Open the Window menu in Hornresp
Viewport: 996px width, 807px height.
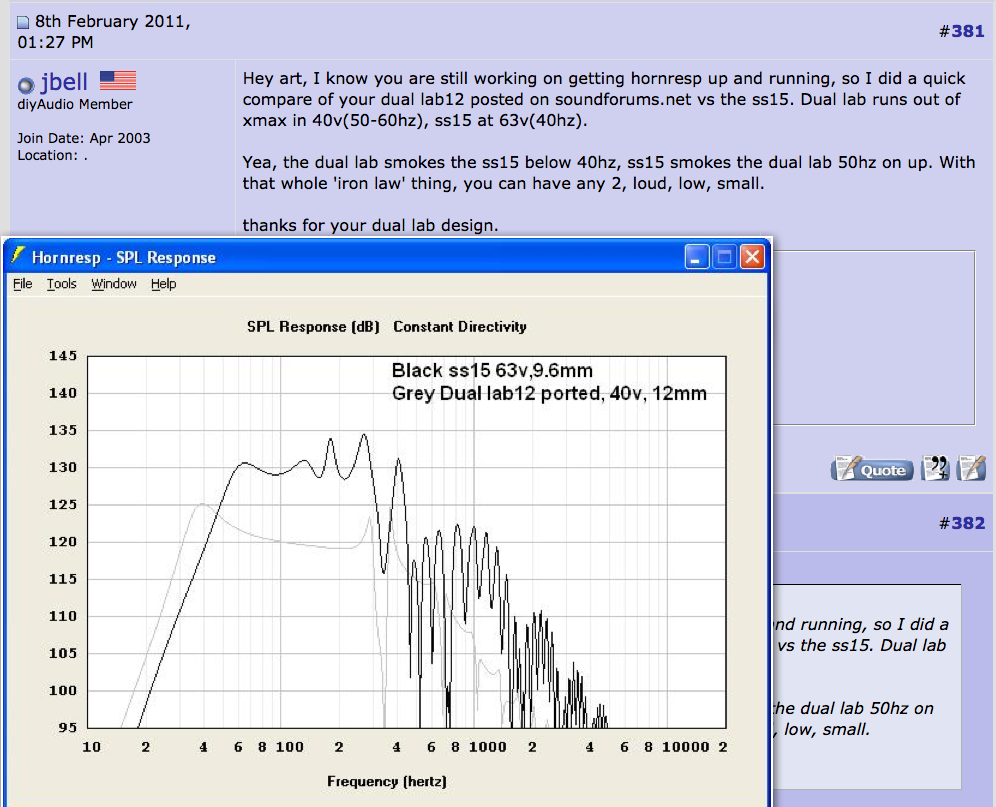tap(114, 284)
